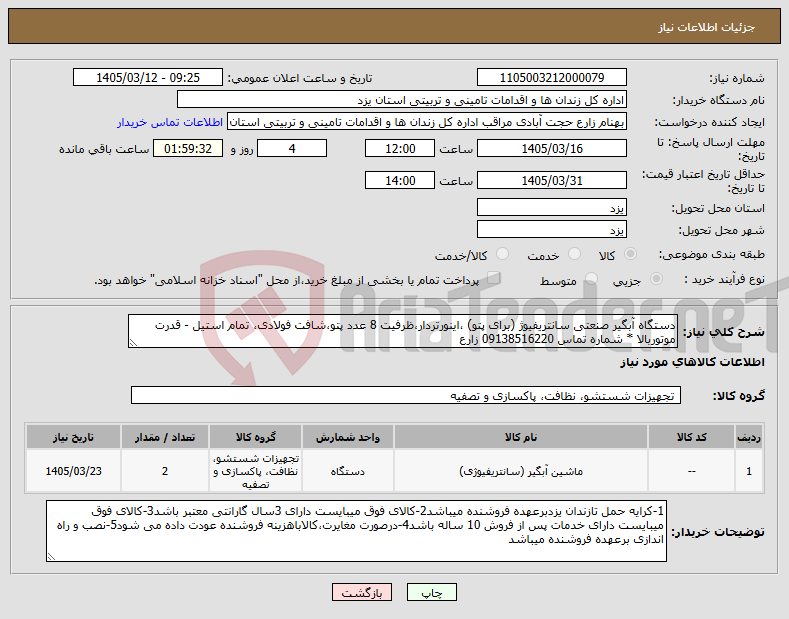Click the row number cell 1

[x=749, y=471]
